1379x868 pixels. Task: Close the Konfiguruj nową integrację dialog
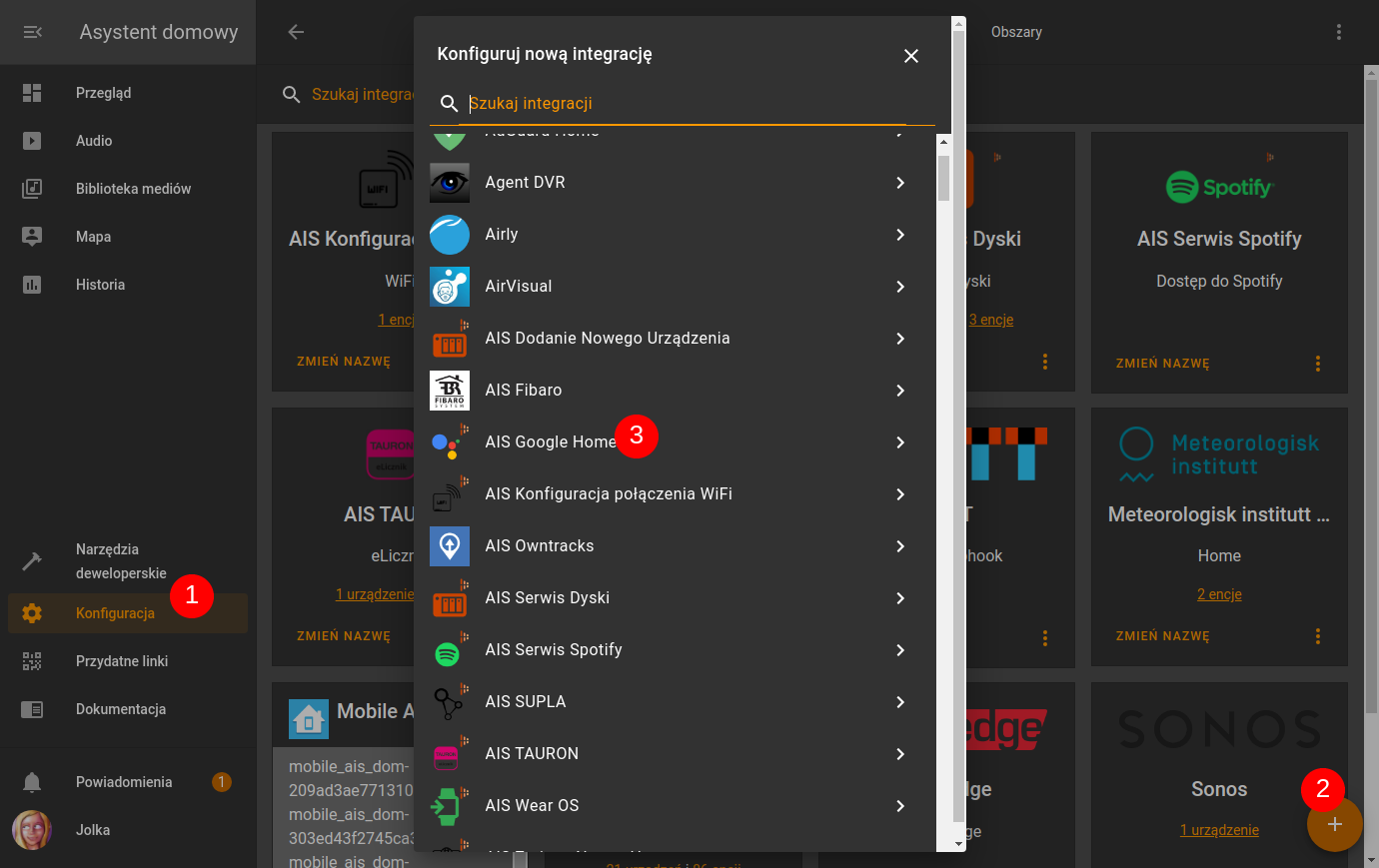point(911,56)
